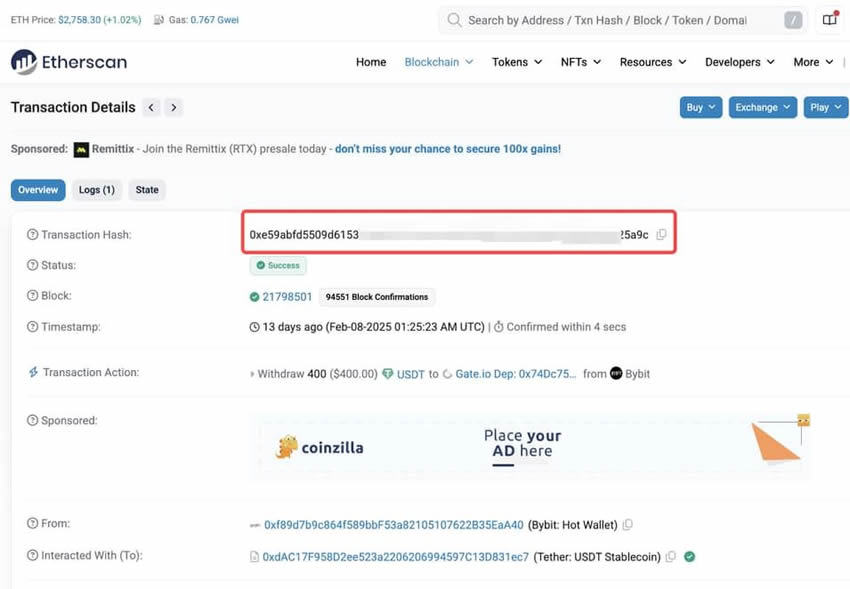The height and width of the screenshot is (589, 850).
Task: Go to next transaction arrow
Action: [174, 108]
